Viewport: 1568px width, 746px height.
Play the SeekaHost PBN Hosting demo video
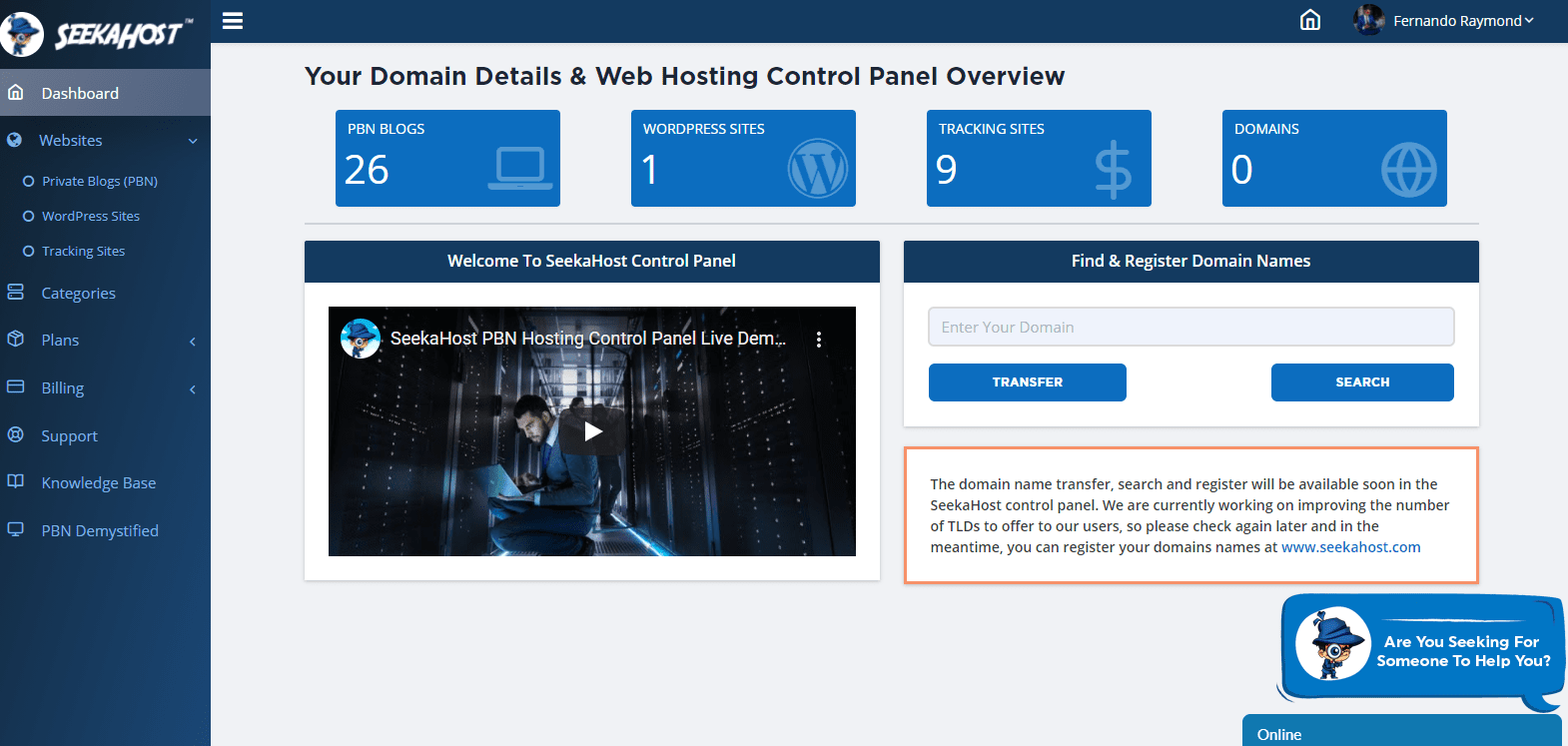[592, 431]
